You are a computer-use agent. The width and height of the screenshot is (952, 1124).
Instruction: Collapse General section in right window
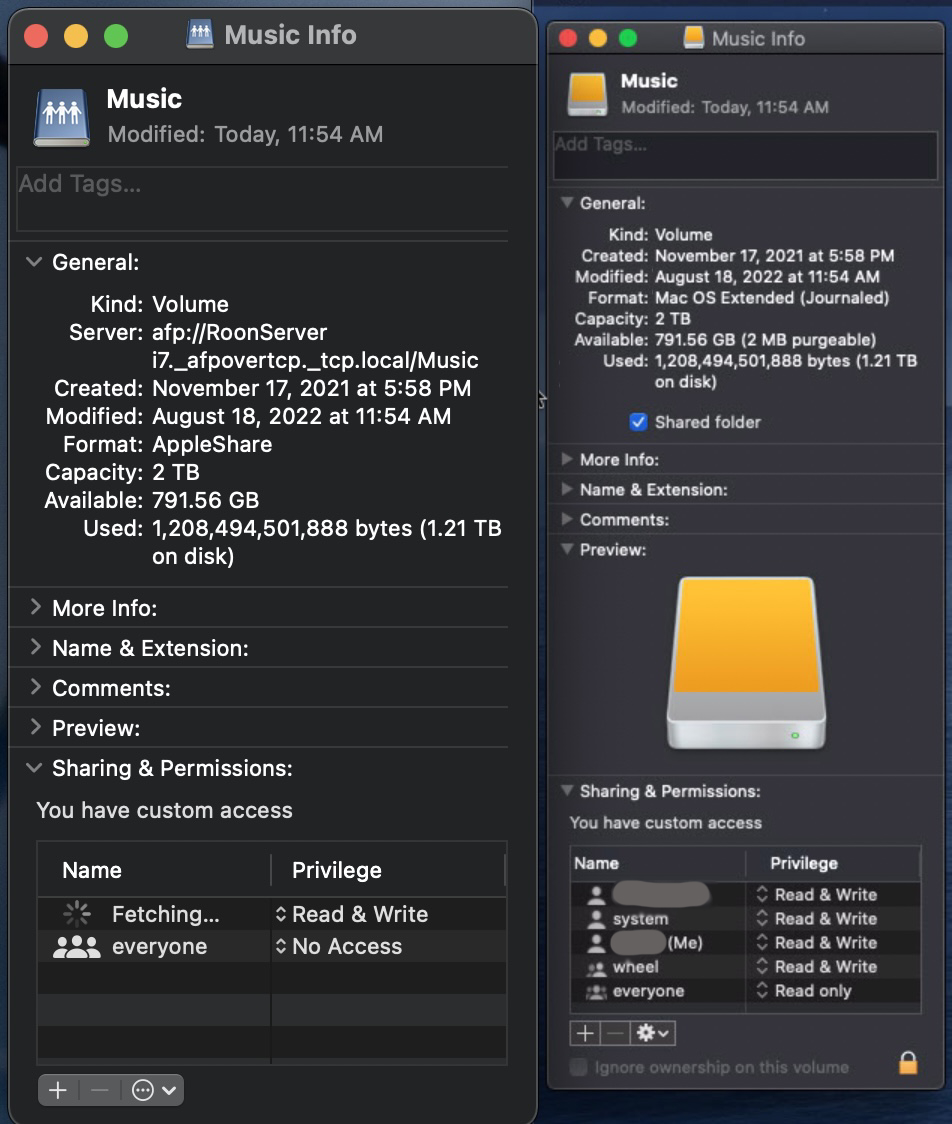pyautogui.click(x=567, y=203)
